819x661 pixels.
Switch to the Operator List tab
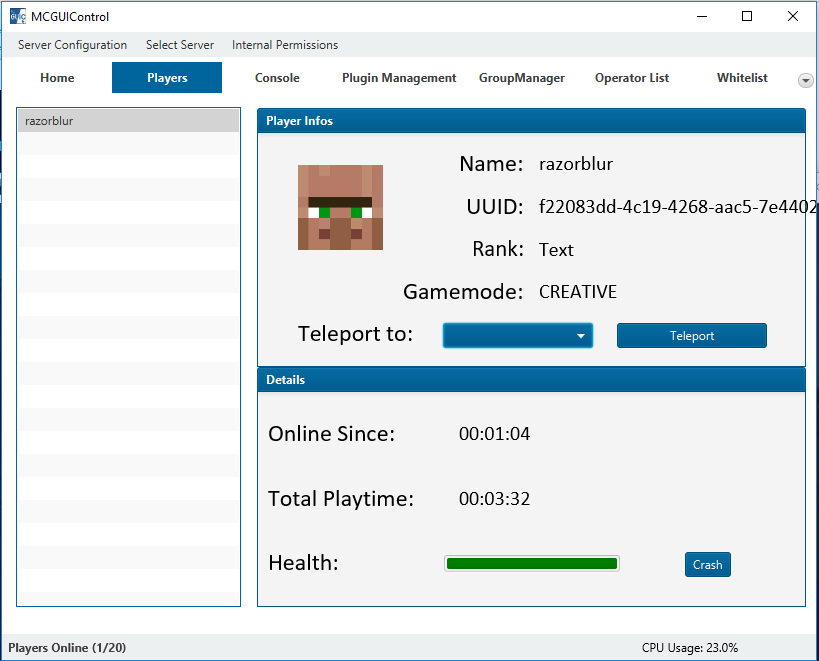click(x=631, y=78)
